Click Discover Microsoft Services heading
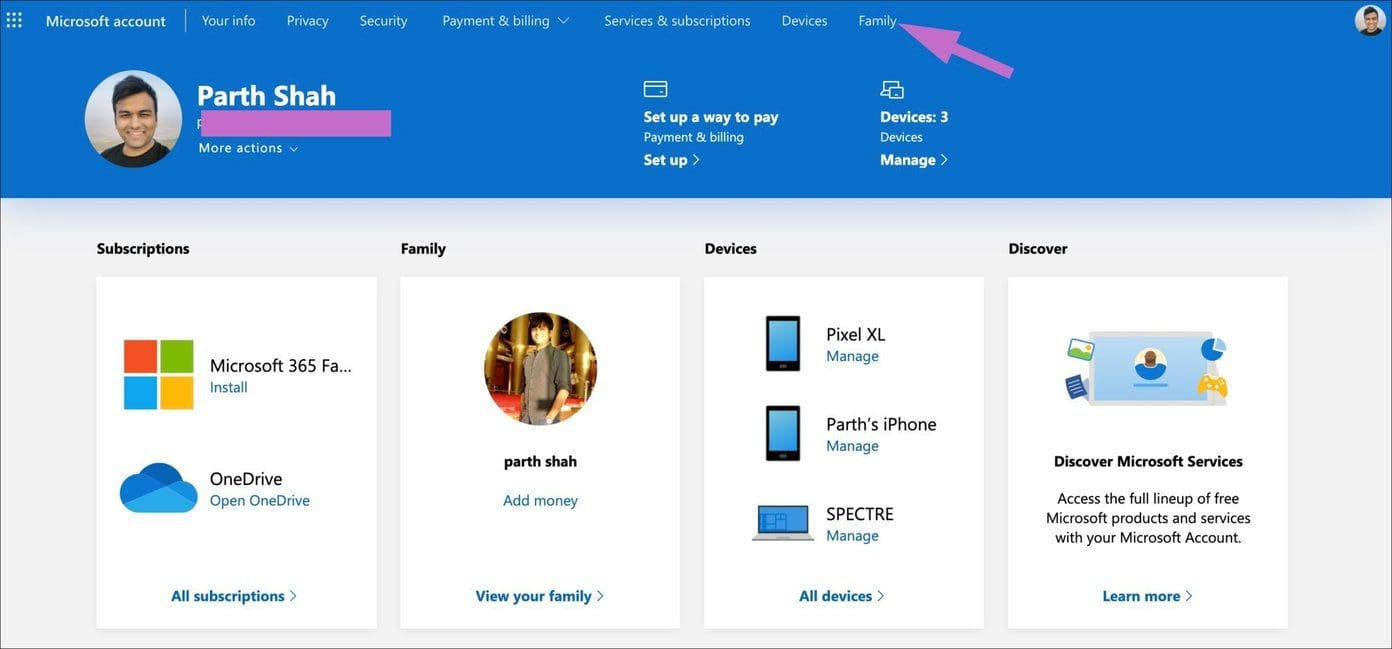Viewport: 1392px width, 649px height. tap(1148, 462)
